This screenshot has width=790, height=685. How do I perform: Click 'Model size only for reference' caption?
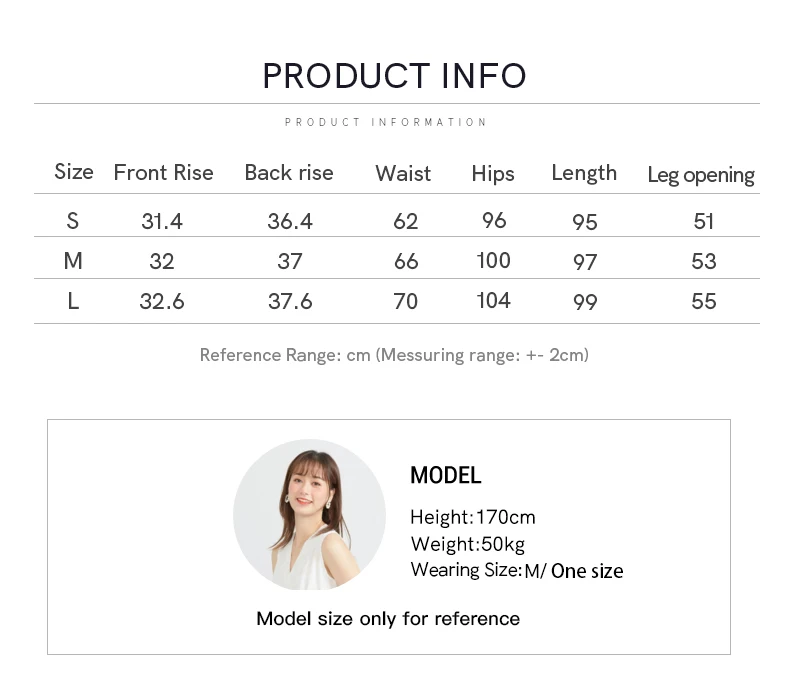coord(388,618)
